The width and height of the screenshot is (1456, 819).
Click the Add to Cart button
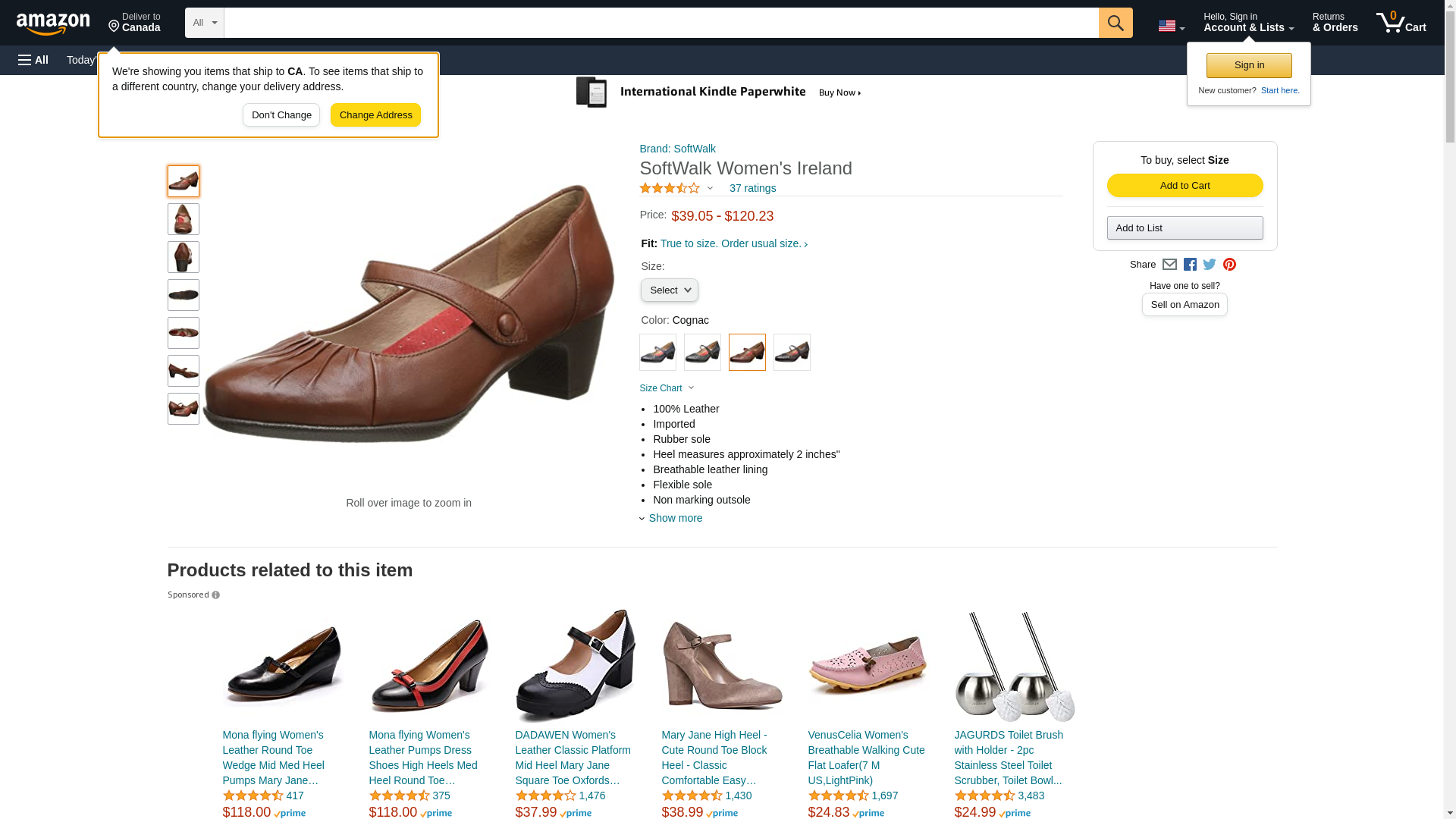point(1184,186)
